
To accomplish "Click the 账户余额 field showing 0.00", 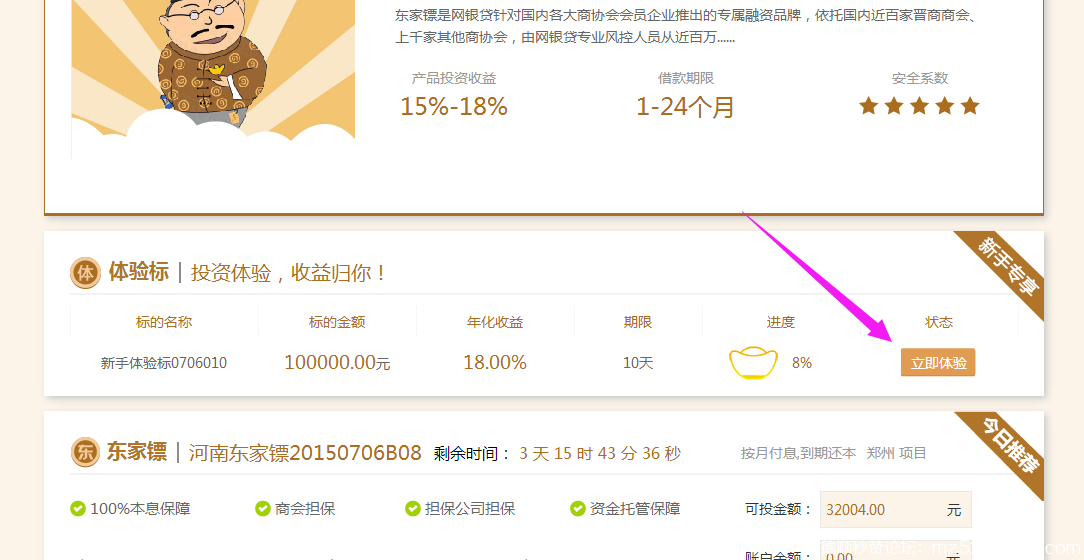I will point(896,552).
